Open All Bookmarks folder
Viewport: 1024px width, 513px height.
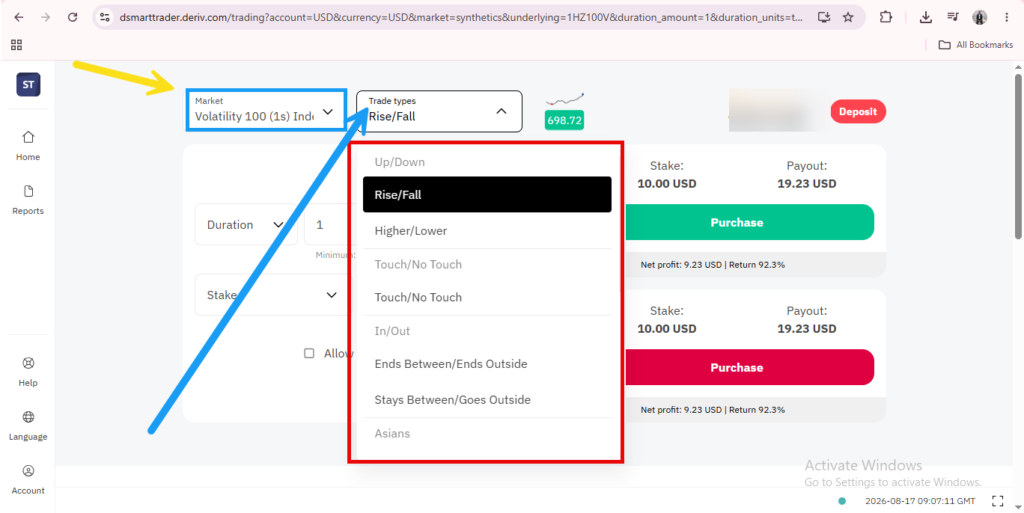coord(976,45)
